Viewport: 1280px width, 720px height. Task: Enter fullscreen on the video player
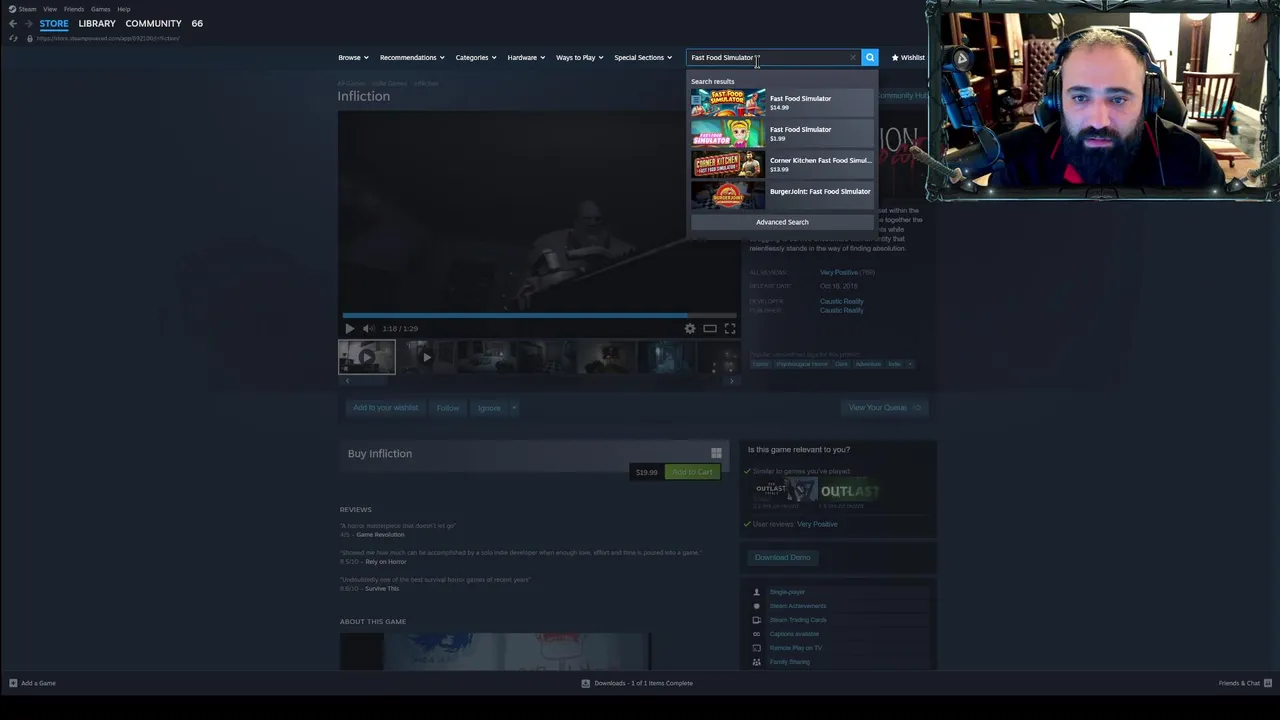730,328
